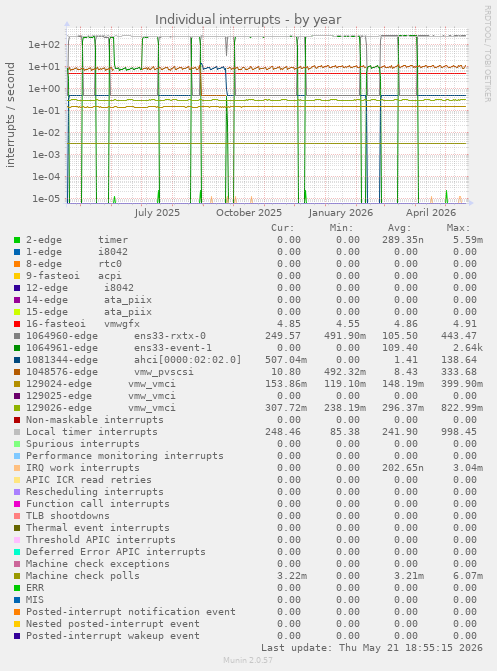This screenshot has width=497, height=671.
Task: Click the swatch next to Rescheduling interrupts
Action: click(17, 492)
